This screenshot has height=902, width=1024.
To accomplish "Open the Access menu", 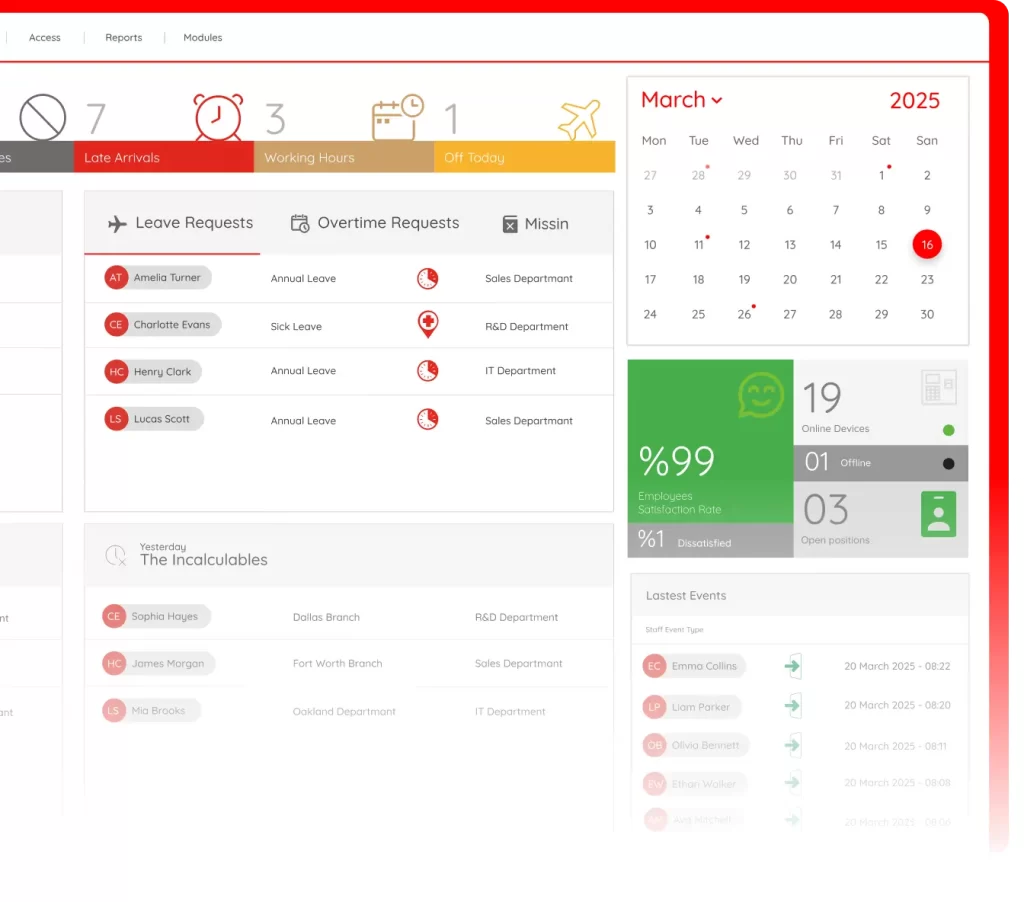I will click(44, 38).
